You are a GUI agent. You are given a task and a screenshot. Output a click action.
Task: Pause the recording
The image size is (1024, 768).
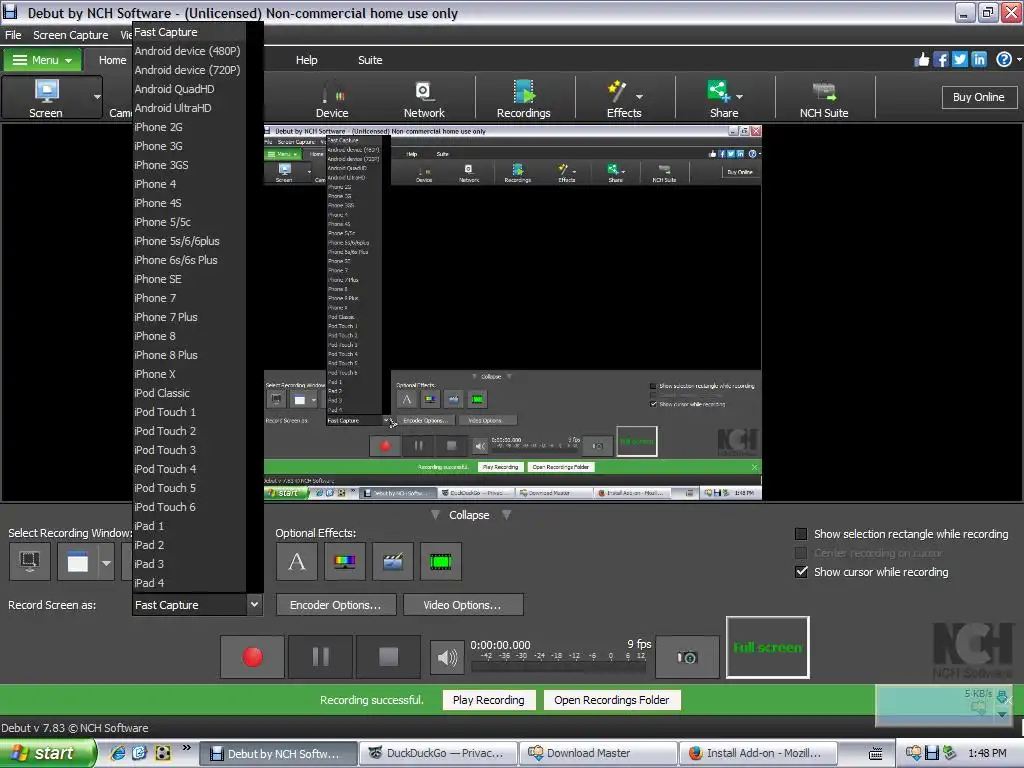pyautogui.click(x=321, y=657)
